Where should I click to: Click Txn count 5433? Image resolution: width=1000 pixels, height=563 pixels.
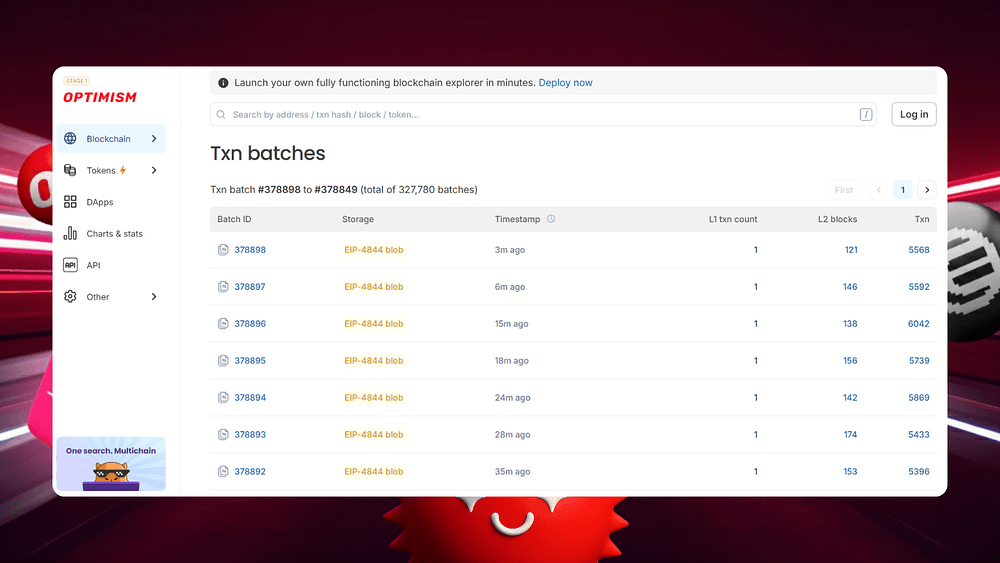tap(919, 435)
